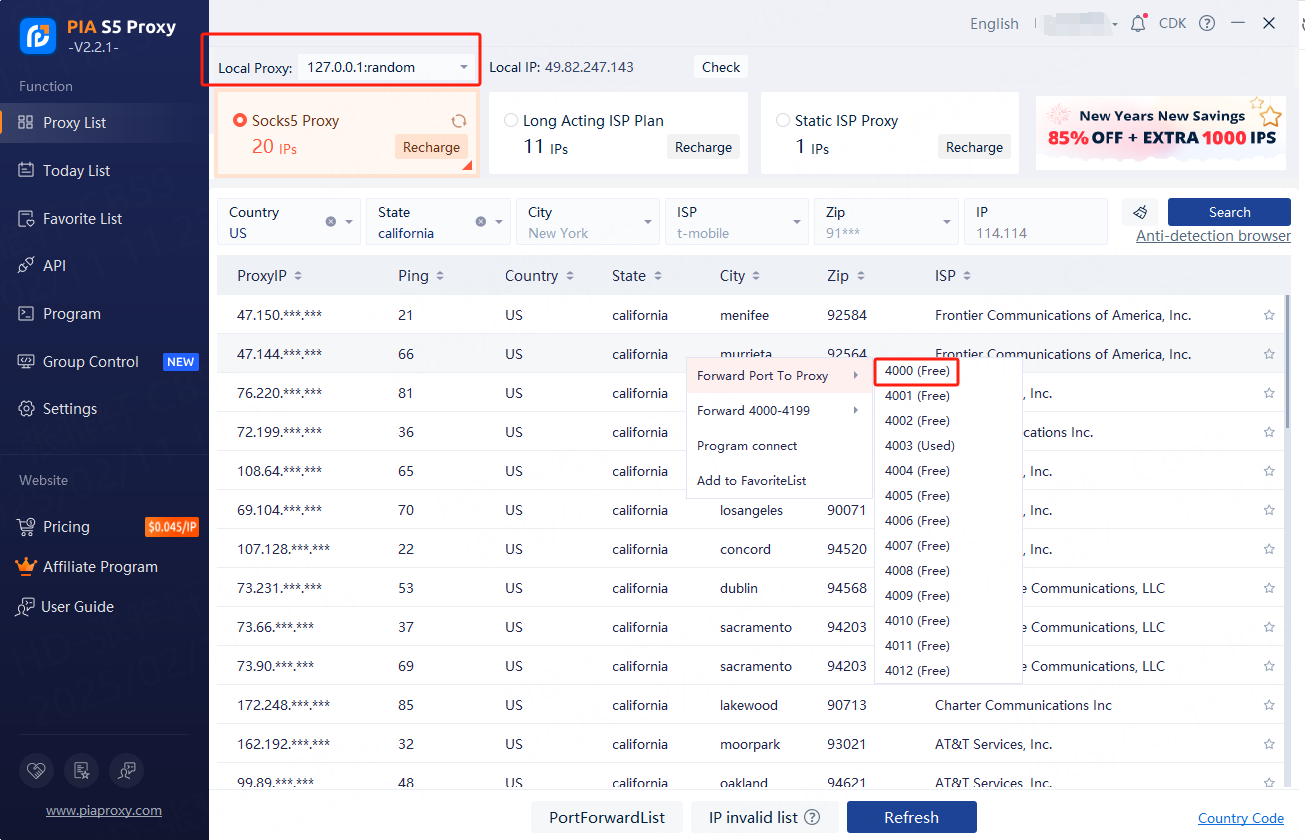Click the IP filter input field
This screenshot has width=1305, height=840.
[1035, 233]
